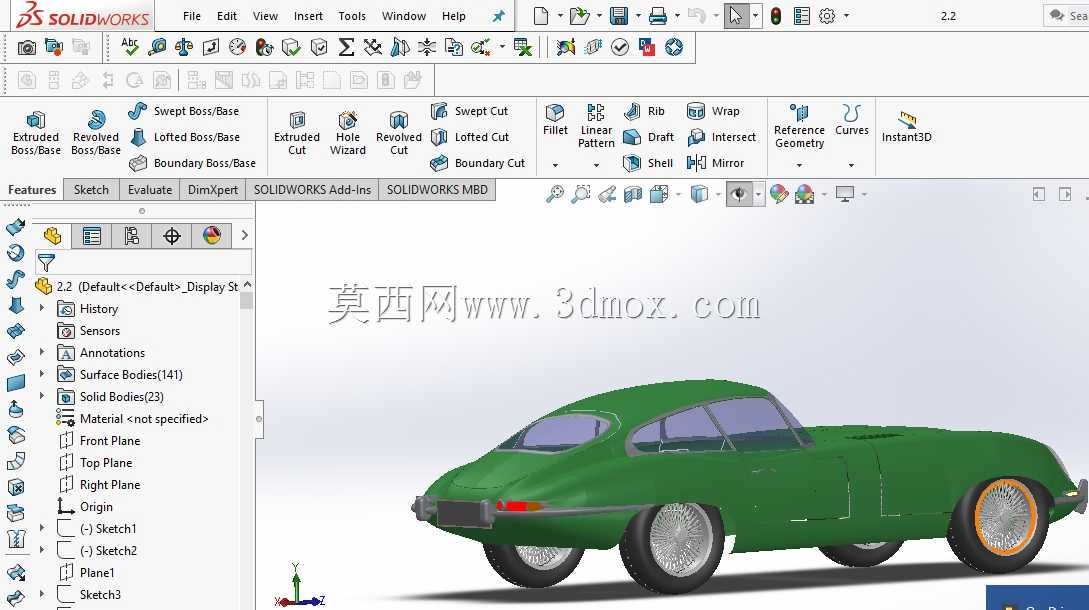Click the Edit Appearance color sphere

click(779, 195)
